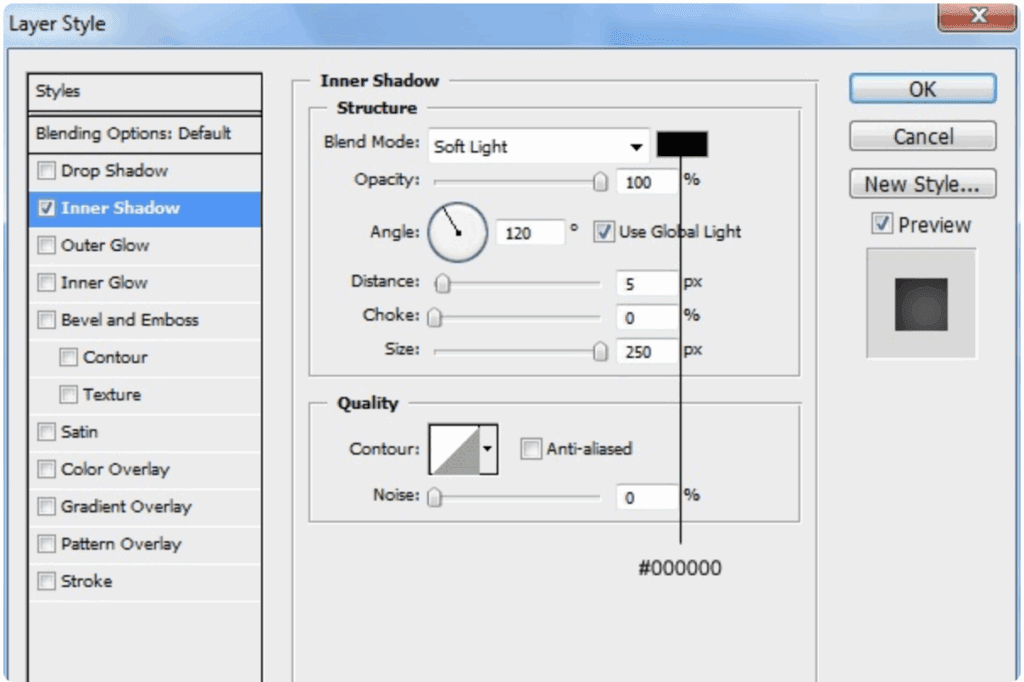Click the Cancel button

(x=922, y=136)
